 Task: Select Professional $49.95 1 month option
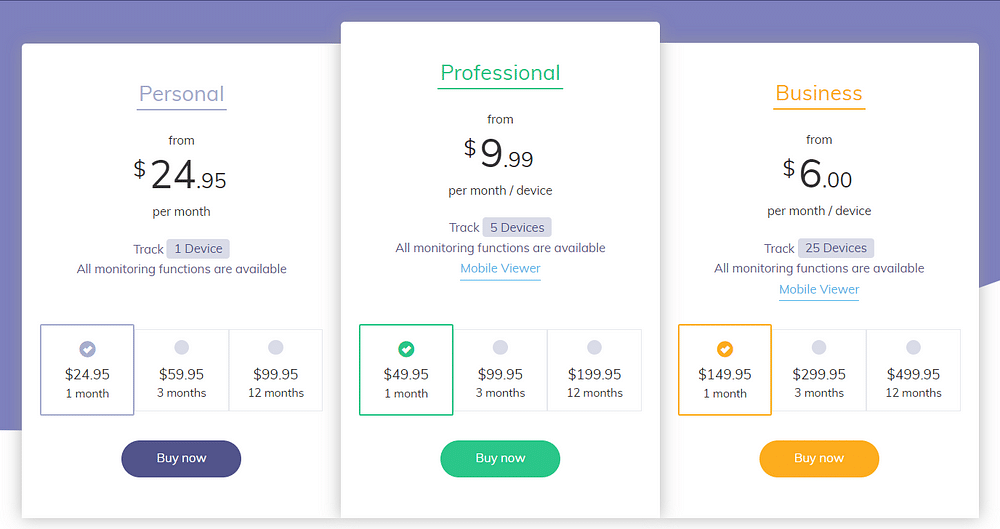click(x=406, y=369)
